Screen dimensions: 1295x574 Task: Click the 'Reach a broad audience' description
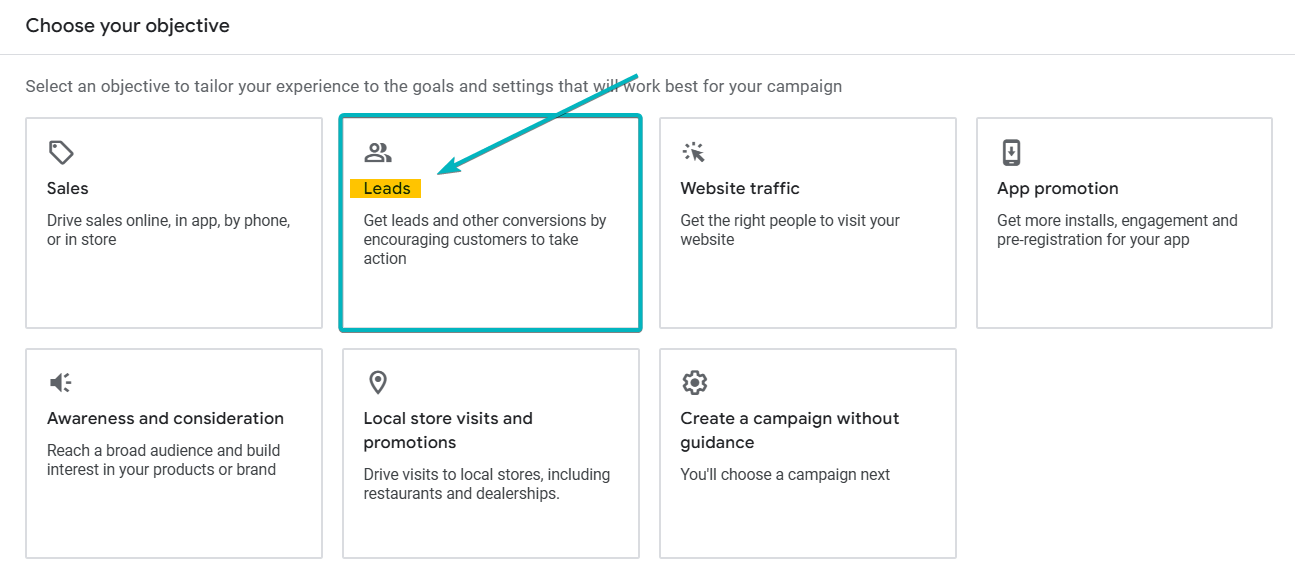[x=163, y=460]
